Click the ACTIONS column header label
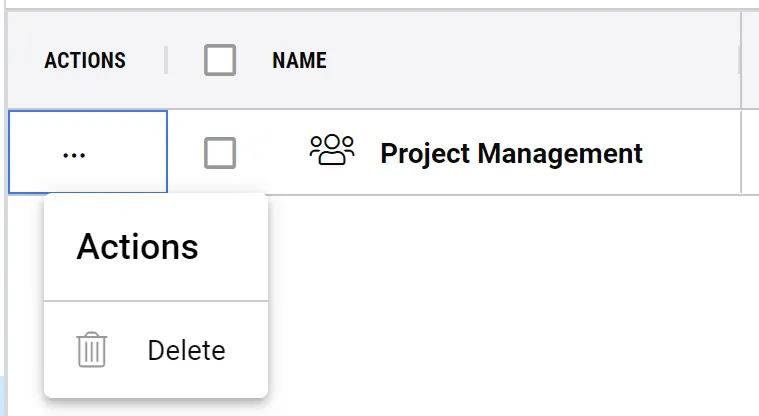The width and height of the screenshot is (759, 416). pos(85,61)
